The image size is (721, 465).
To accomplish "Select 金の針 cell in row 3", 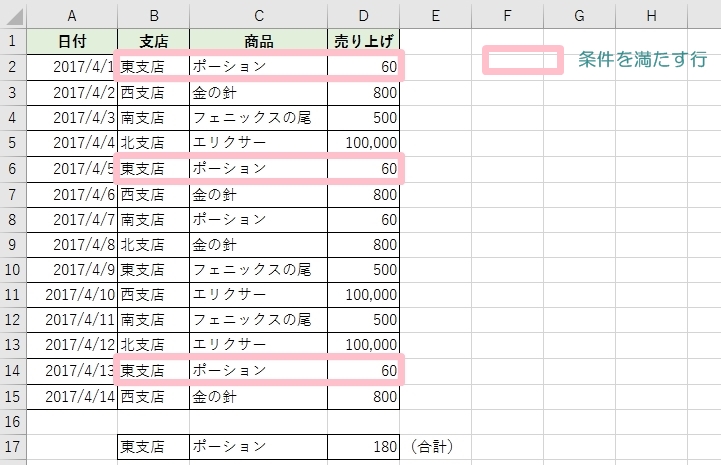I will click(258, 93).
